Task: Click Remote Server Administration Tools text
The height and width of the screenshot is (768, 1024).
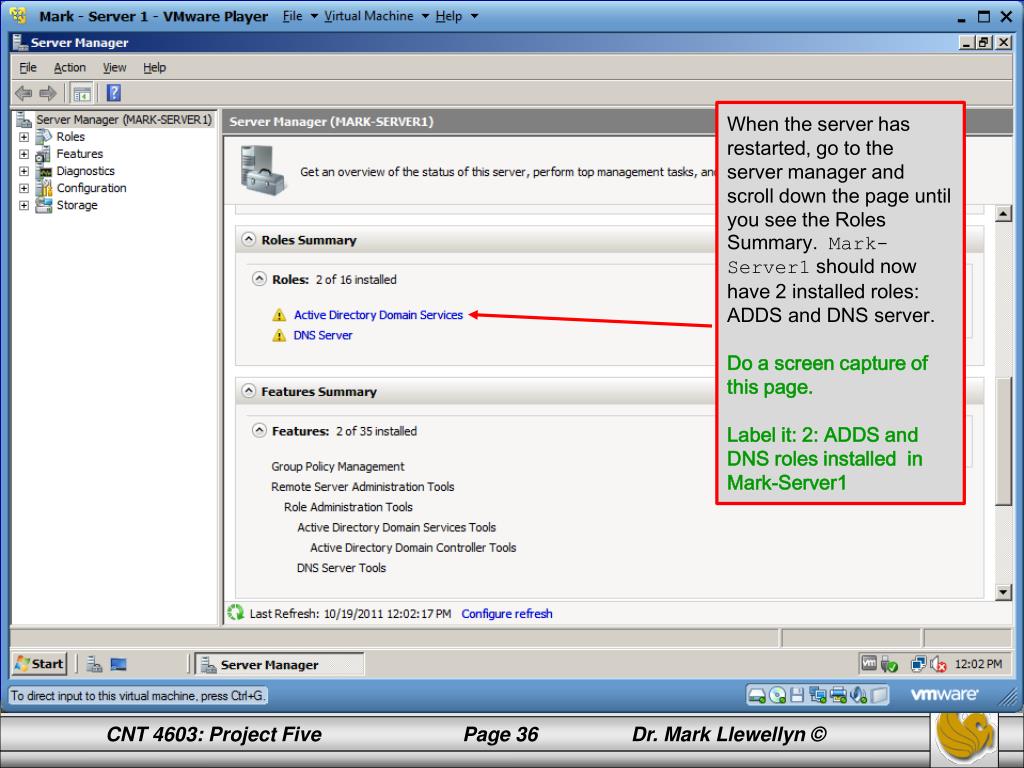Action: [362, 487]
